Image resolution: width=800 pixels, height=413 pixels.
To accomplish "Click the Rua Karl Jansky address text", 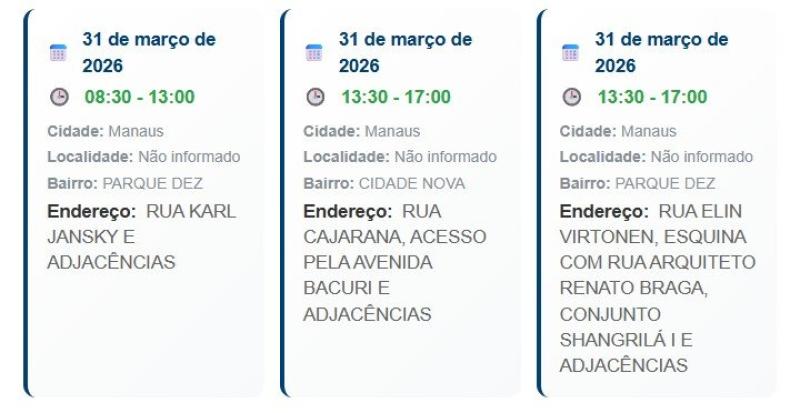I will pos(140,238).
